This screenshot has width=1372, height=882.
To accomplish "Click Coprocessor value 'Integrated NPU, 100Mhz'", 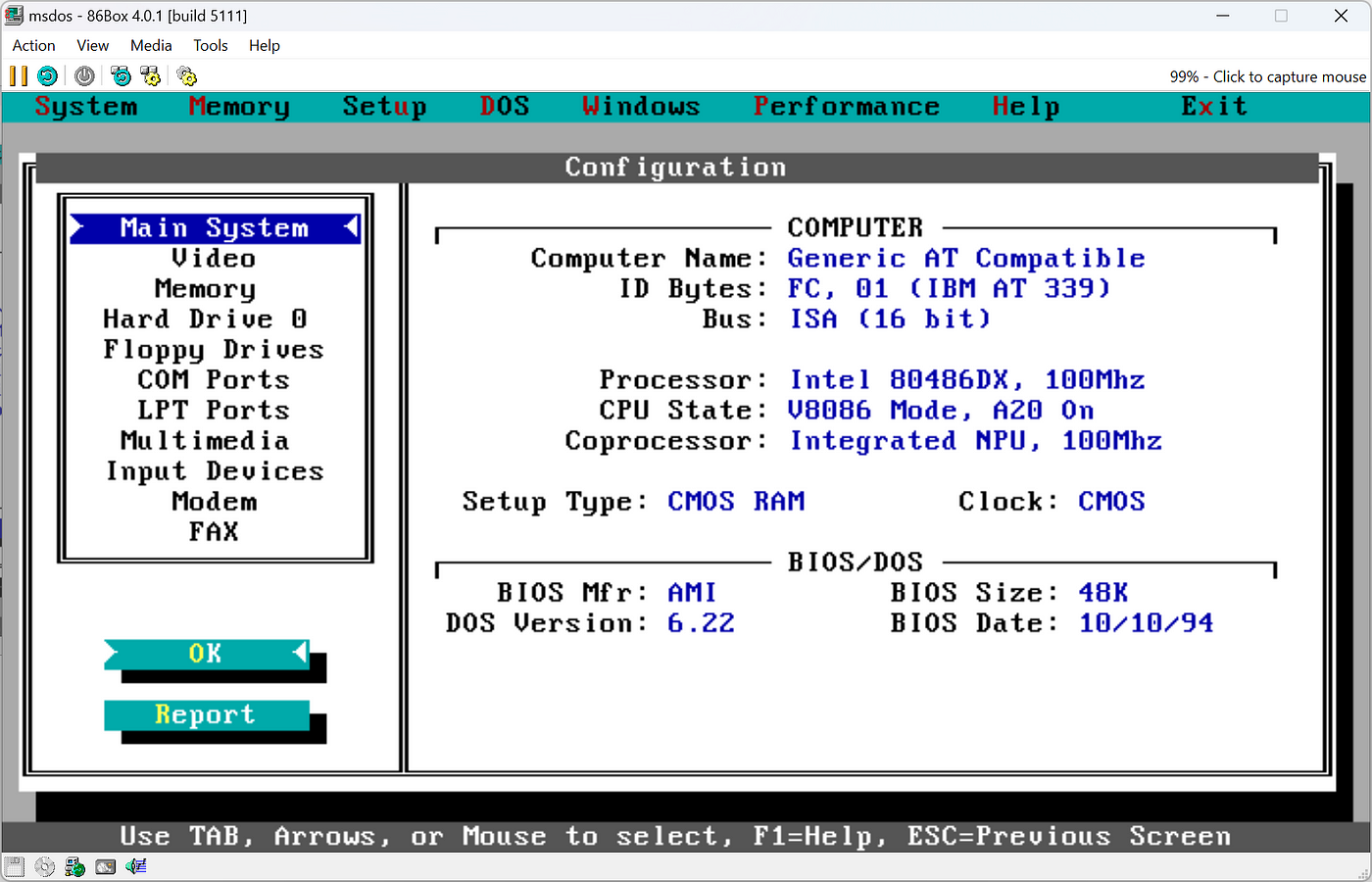I will tap(976, 440).
